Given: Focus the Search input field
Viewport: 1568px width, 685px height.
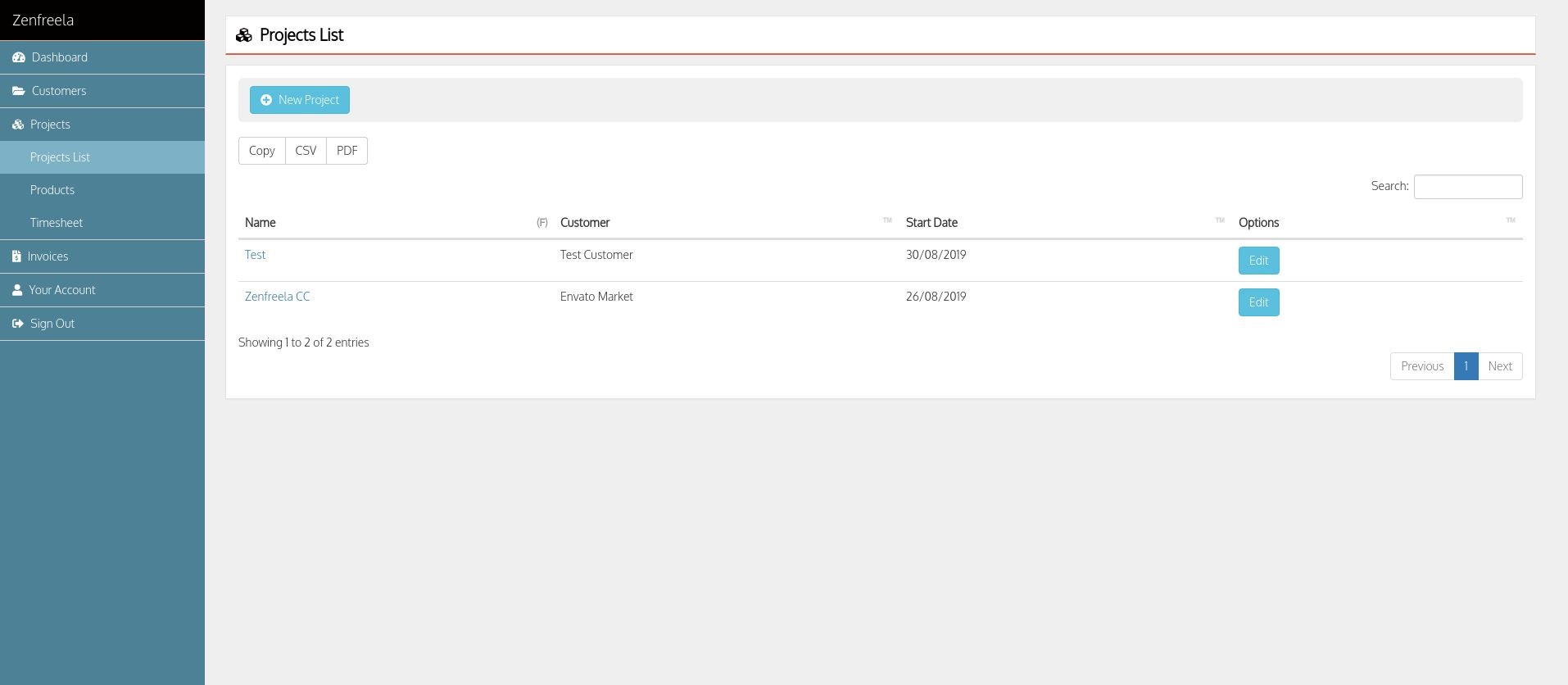Looking at the screenshot, I should (x=1467, y=187).
